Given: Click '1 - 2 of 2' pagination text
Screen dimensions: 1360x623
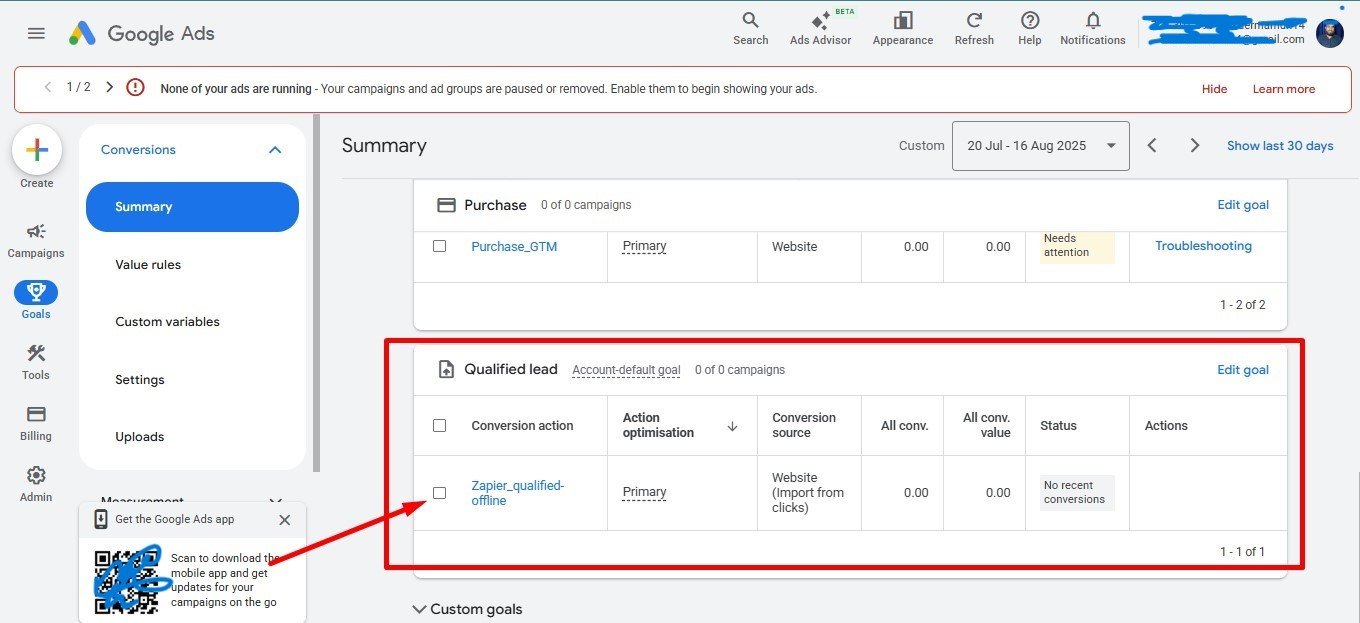Looking at the screenshot, I should point(1242,305).
